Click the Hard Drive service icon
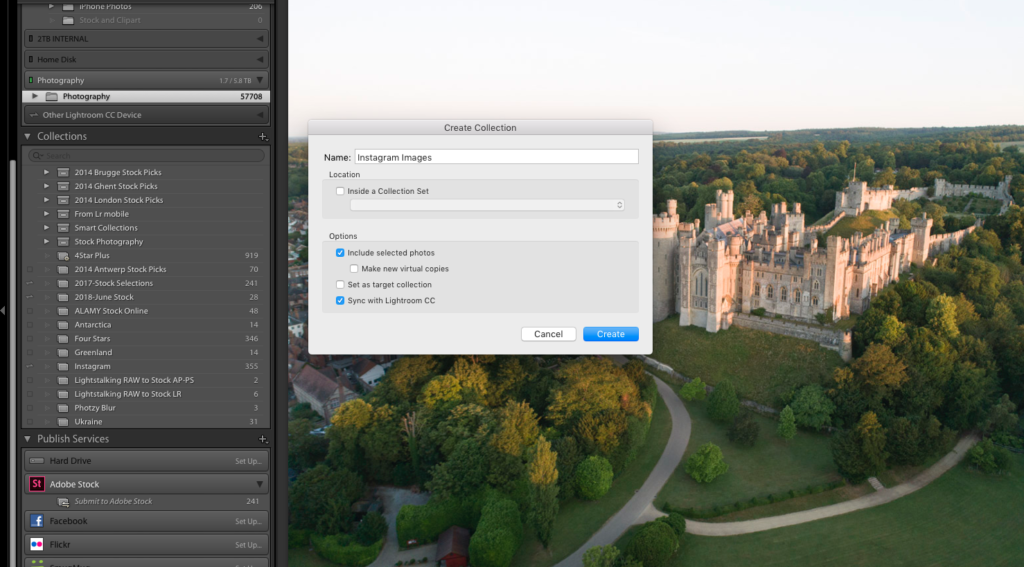The image size is (1024, 567). click(x=37, y=461)
